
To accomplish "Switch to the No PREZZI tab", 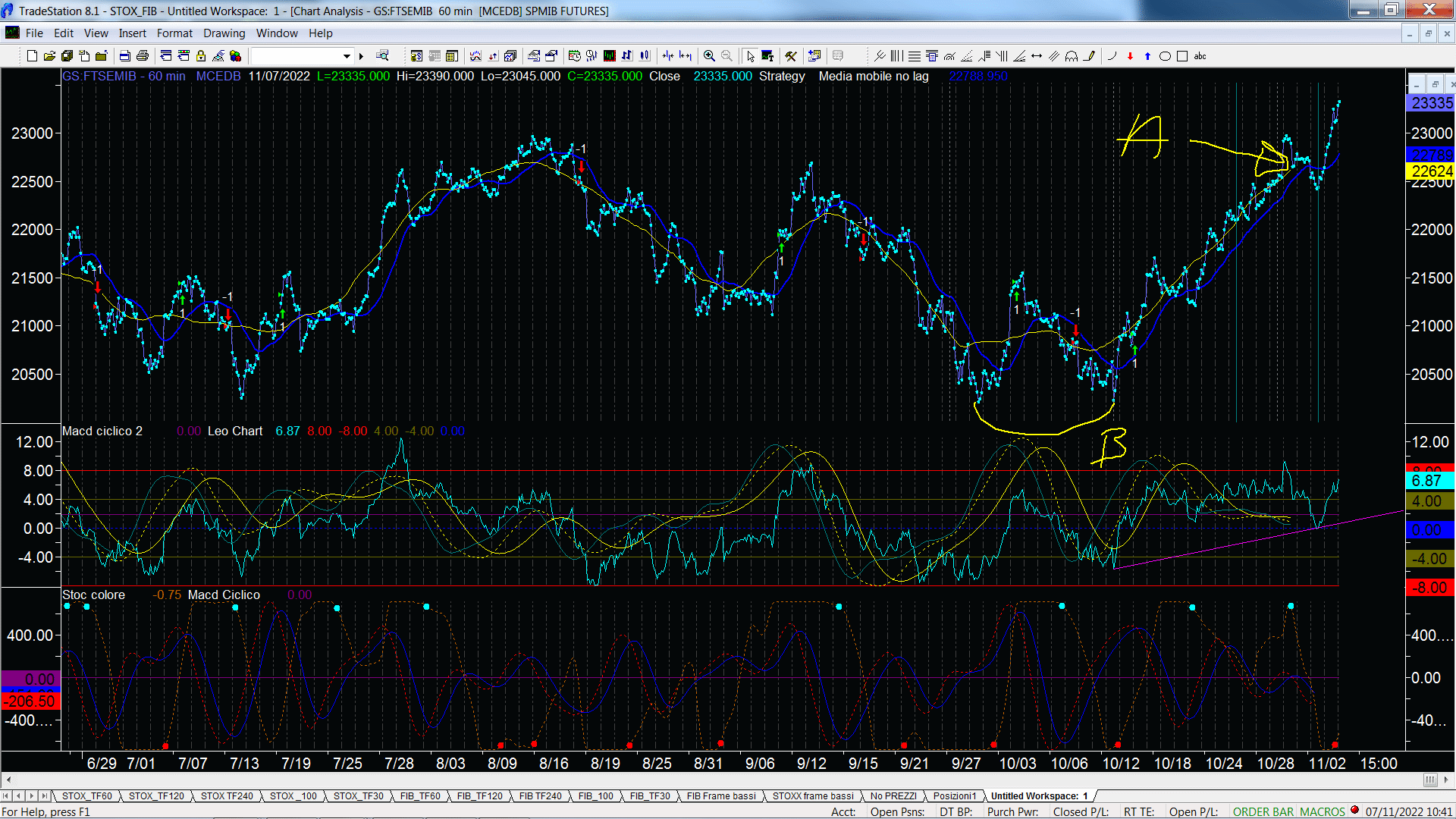I will pos(893,796).
